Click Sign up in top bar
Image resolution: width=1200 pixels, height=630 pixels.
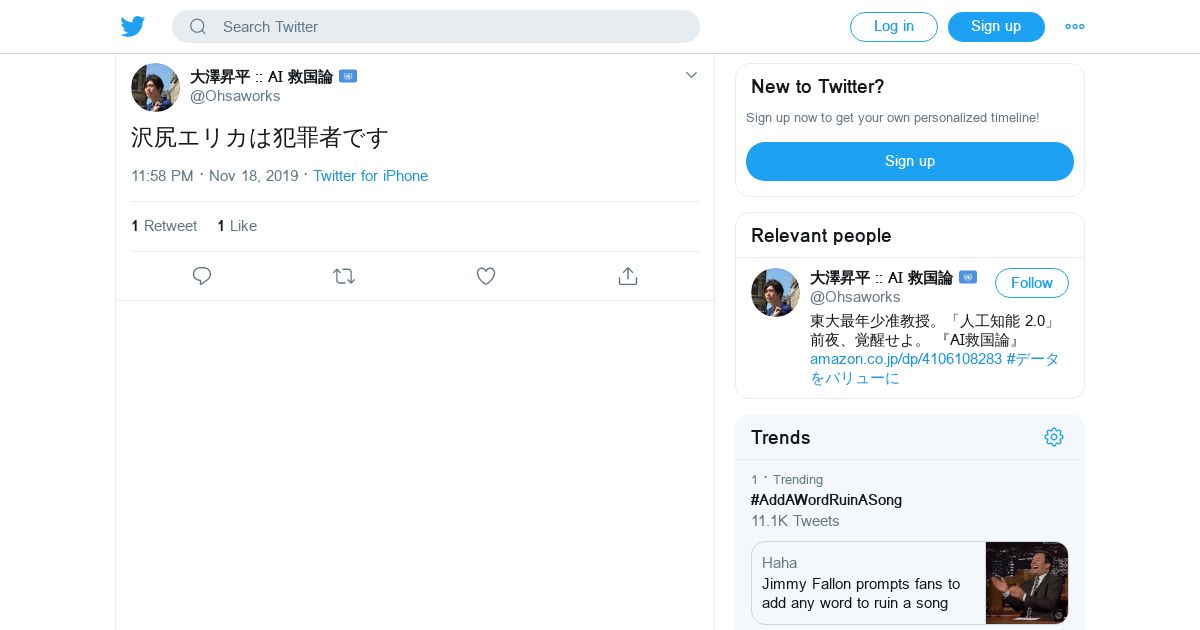pos(996,27)
